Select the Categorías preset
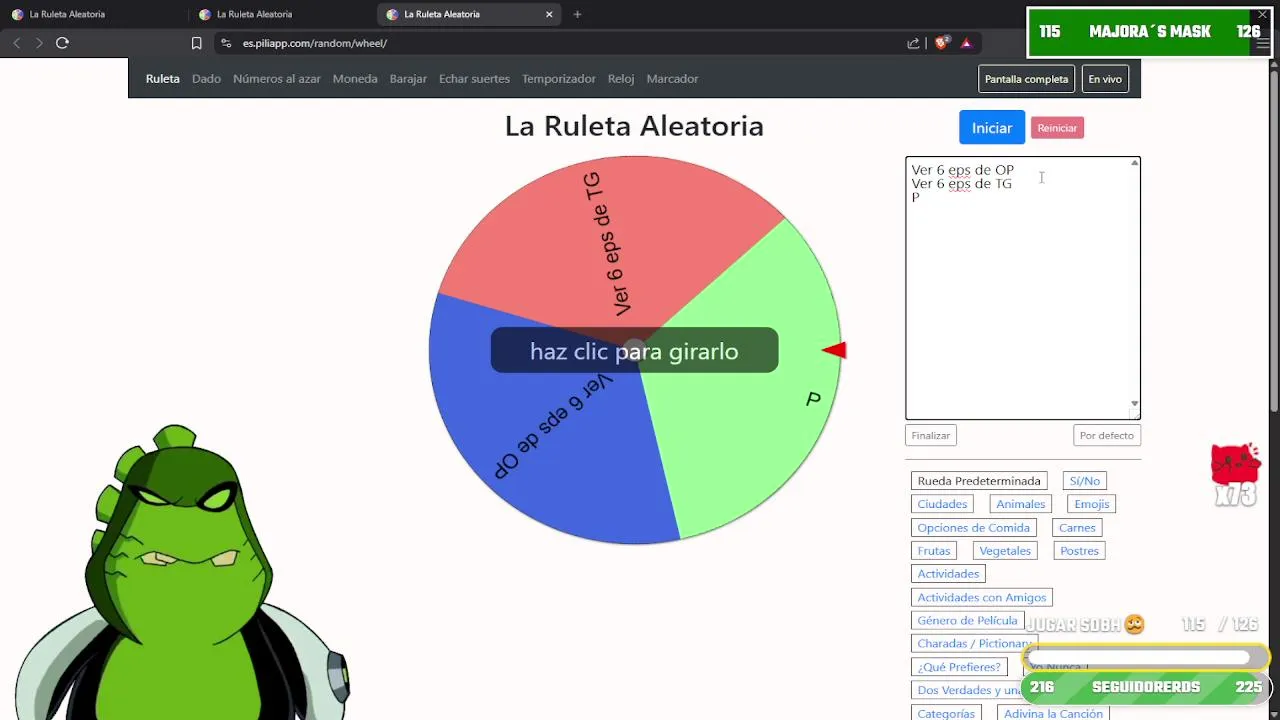 coord(946,713)
